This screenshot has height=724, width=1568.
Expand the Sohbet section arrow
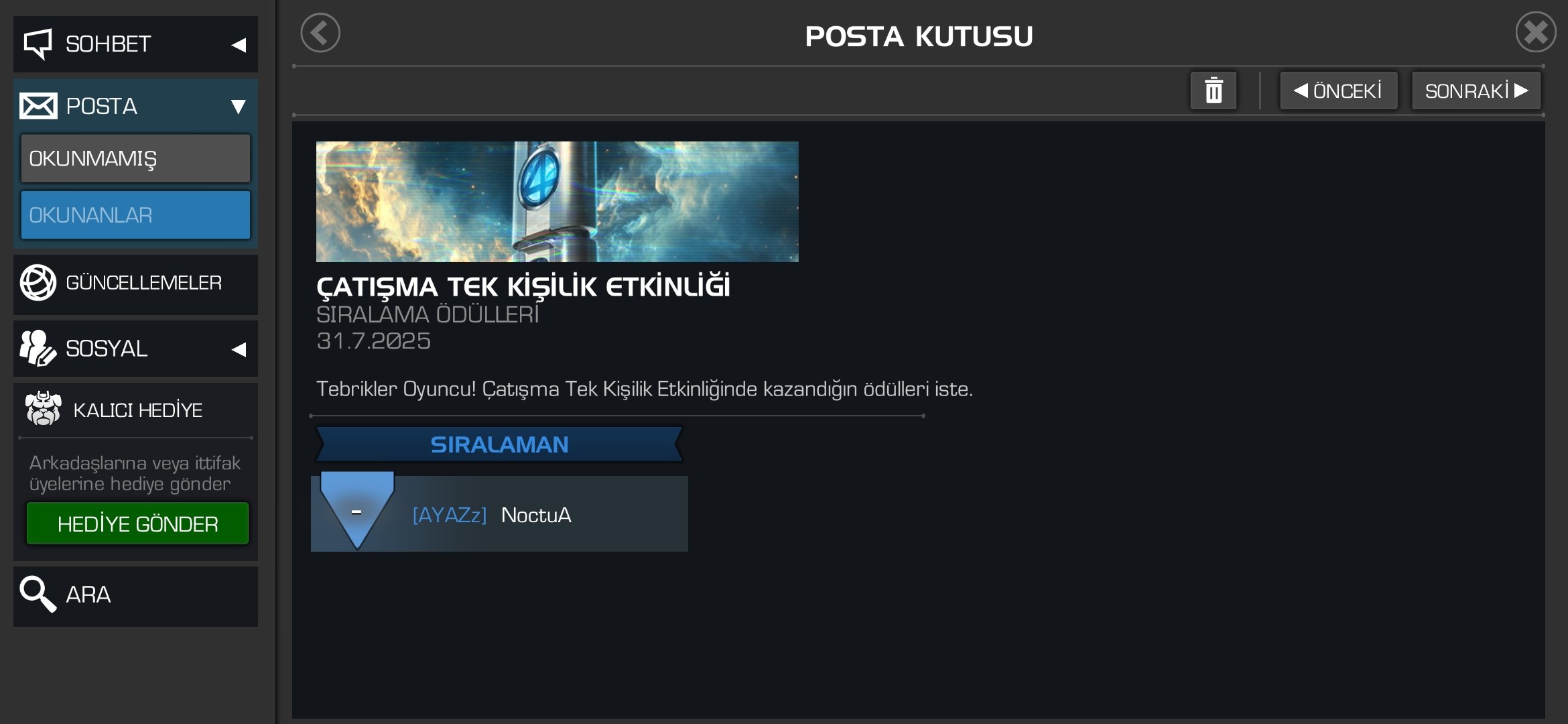coord(239,45)
